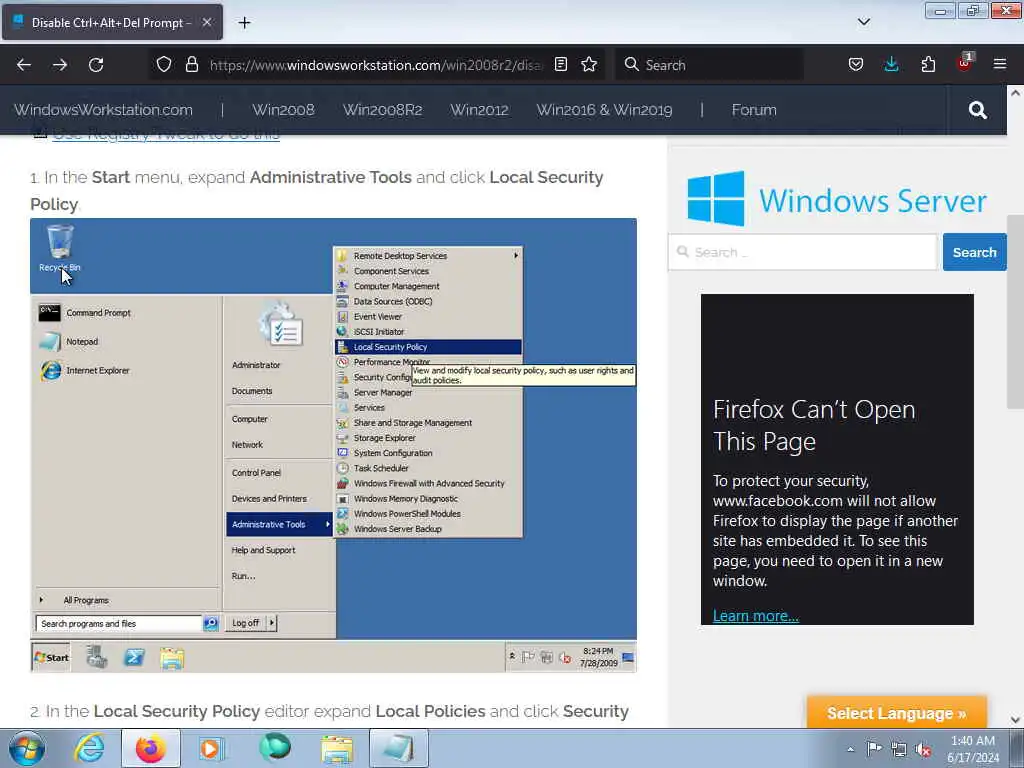This screenshot has width=1024, height=768.
Task: Close the Disable Ctrl+Alt+Del Prompt tab
Action: click(x=206, y=22)
